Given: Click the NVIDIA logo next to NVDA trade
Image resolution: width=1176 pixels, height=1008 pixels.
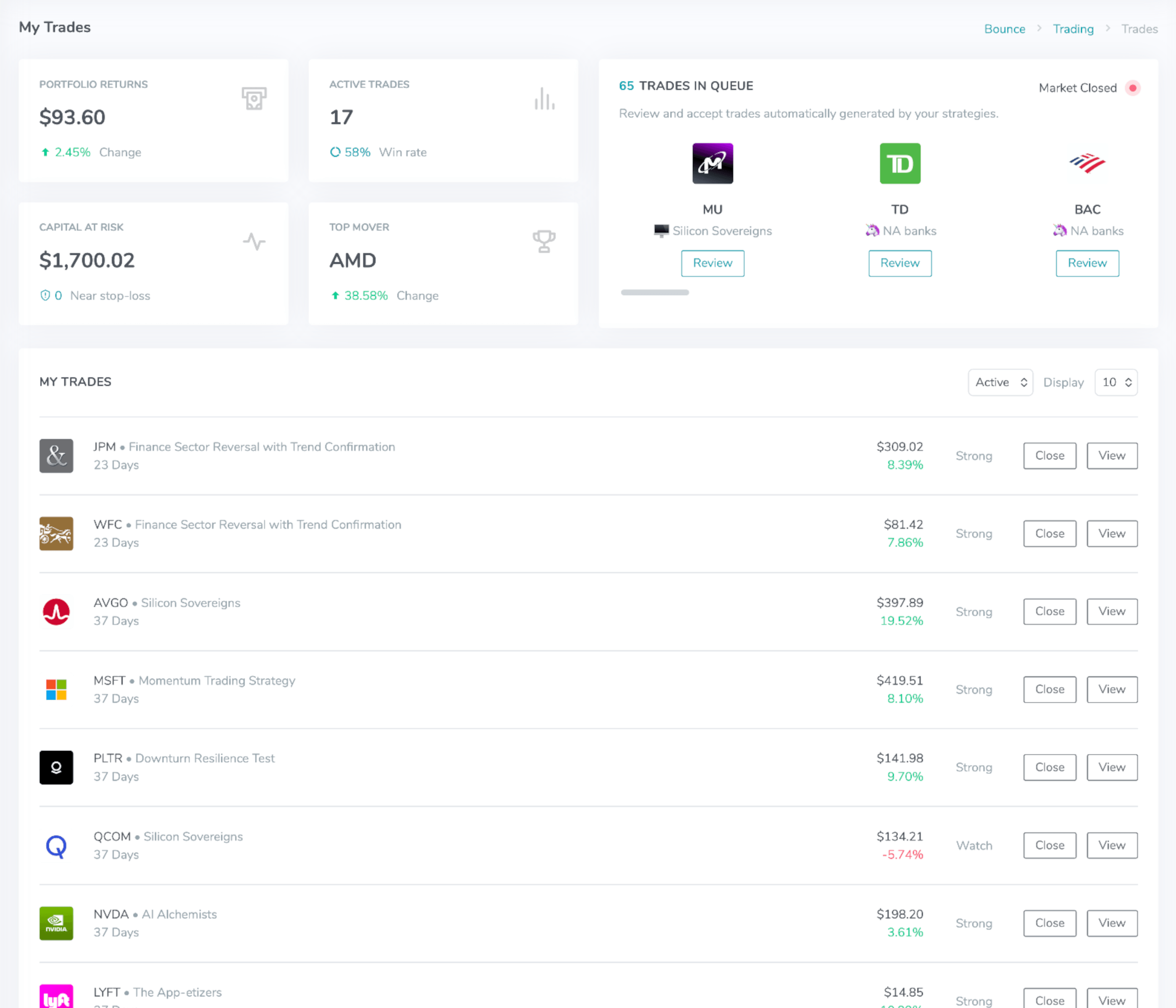Looking at the screenshot, I should coord(56,924).
